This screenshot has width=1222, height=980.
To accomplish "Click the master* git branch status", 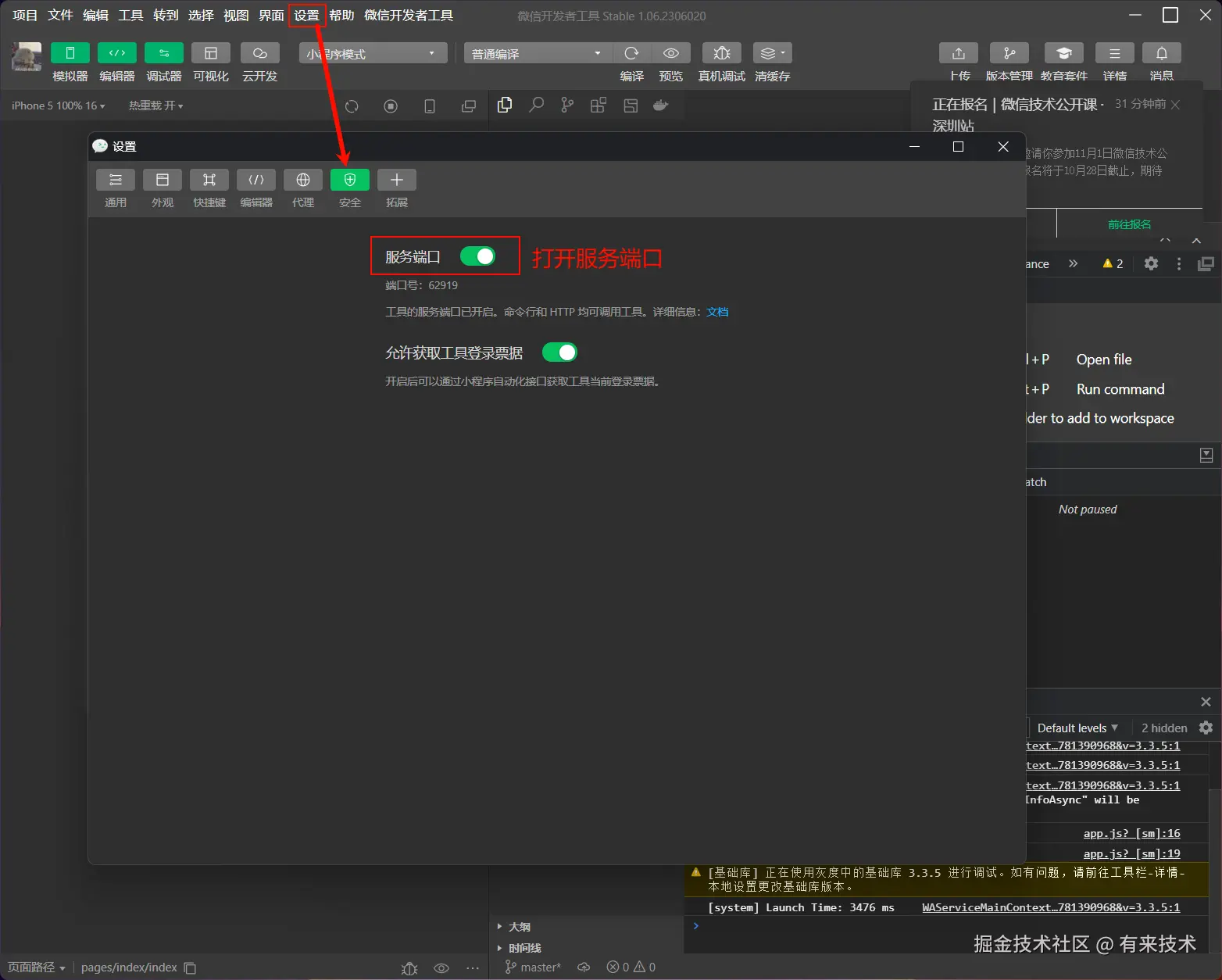I will (533, 967).
